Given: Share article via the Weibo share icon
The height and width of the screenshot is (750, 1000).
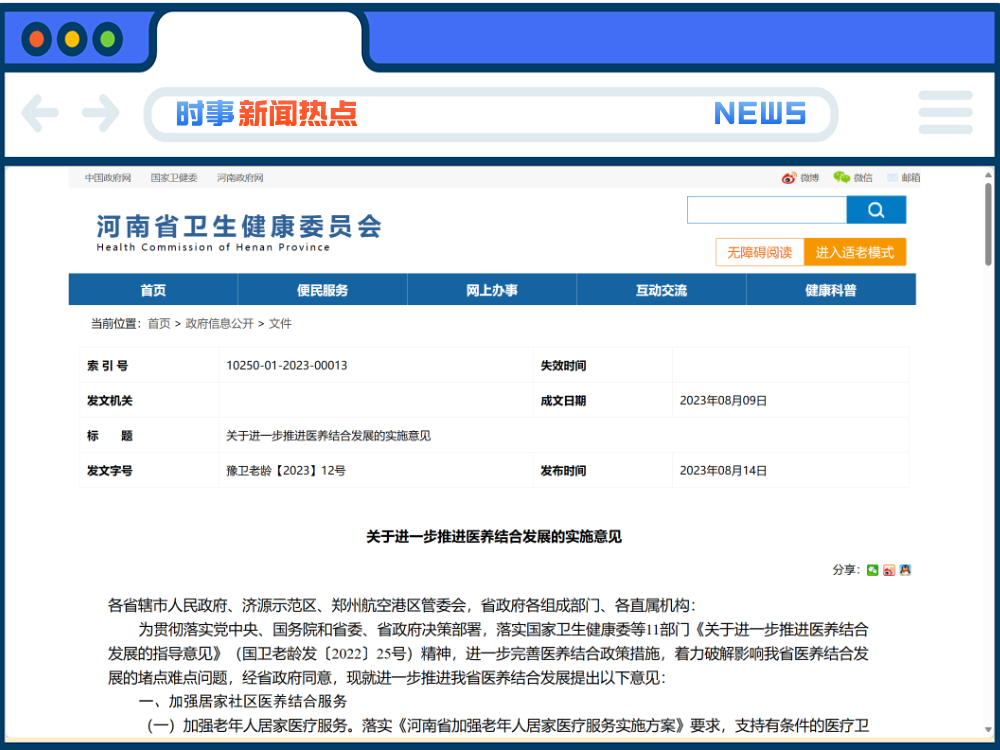Looking at the screenshot, I should tap(889, 570).
